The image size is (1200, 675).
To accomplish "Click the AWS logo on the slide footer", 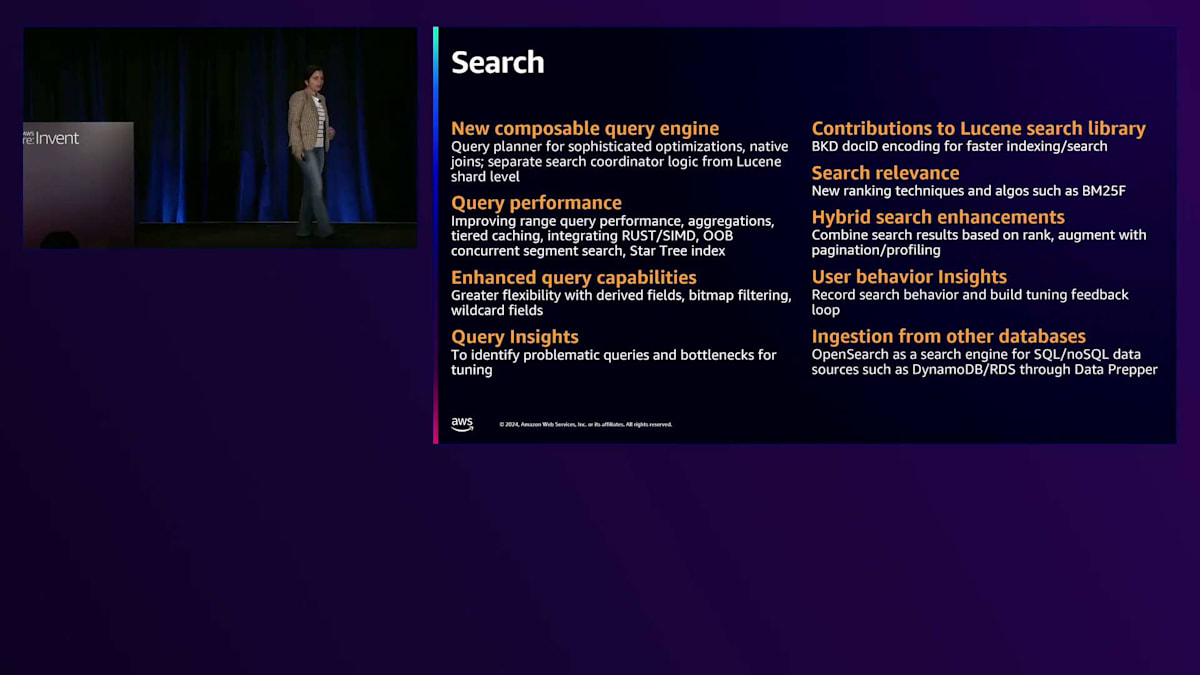I will 462,424.
